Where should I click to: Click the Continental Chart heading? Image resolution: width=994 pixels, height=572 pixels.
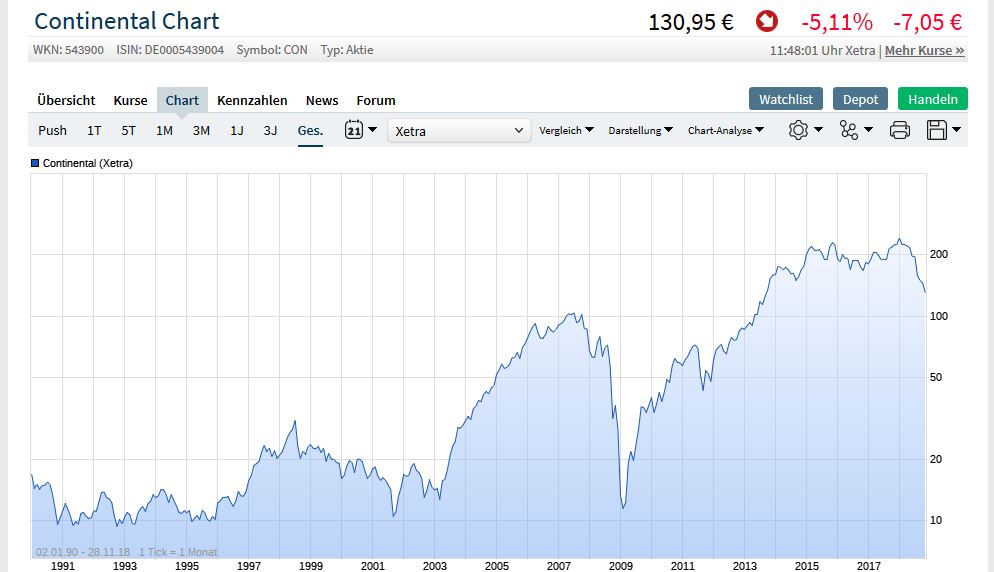(x=127, y=21)
